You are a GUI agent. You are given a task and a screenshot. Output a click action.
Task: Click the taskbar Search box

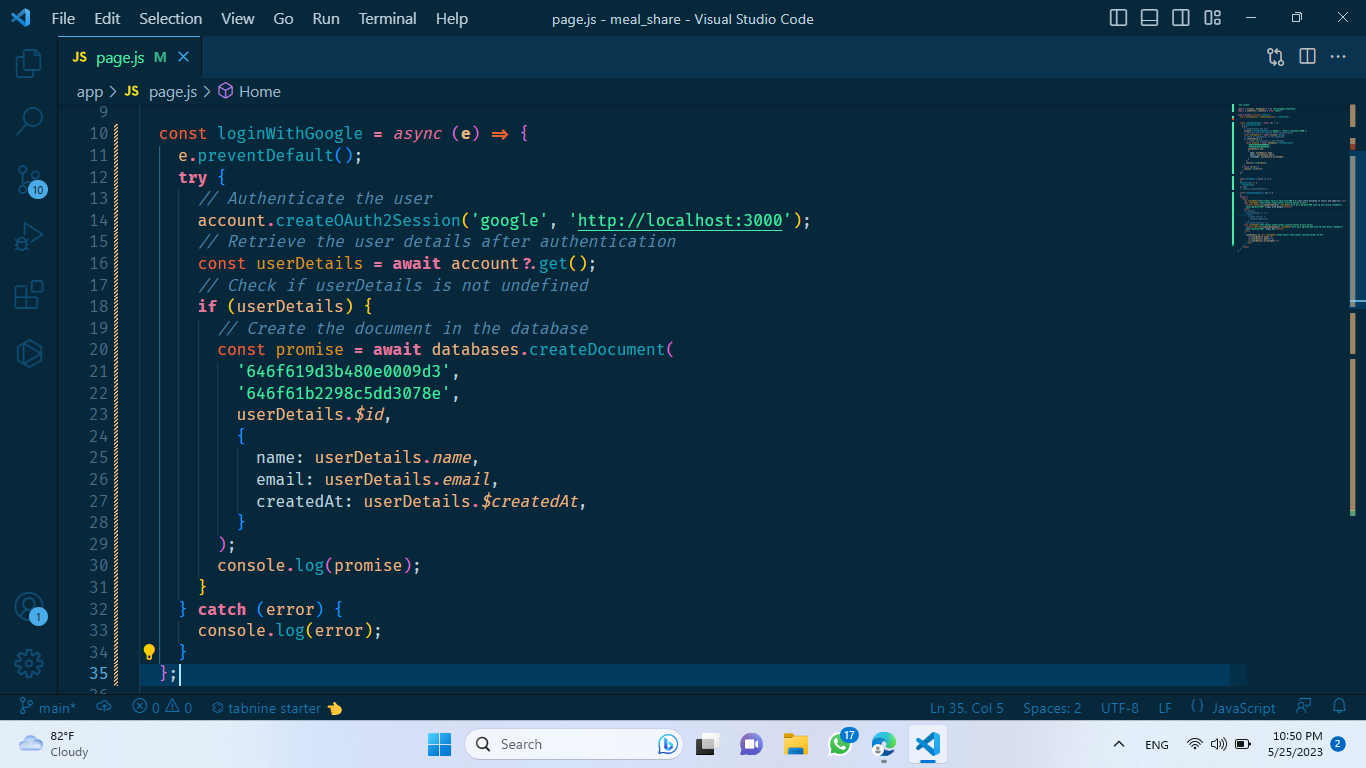point(575,744)
